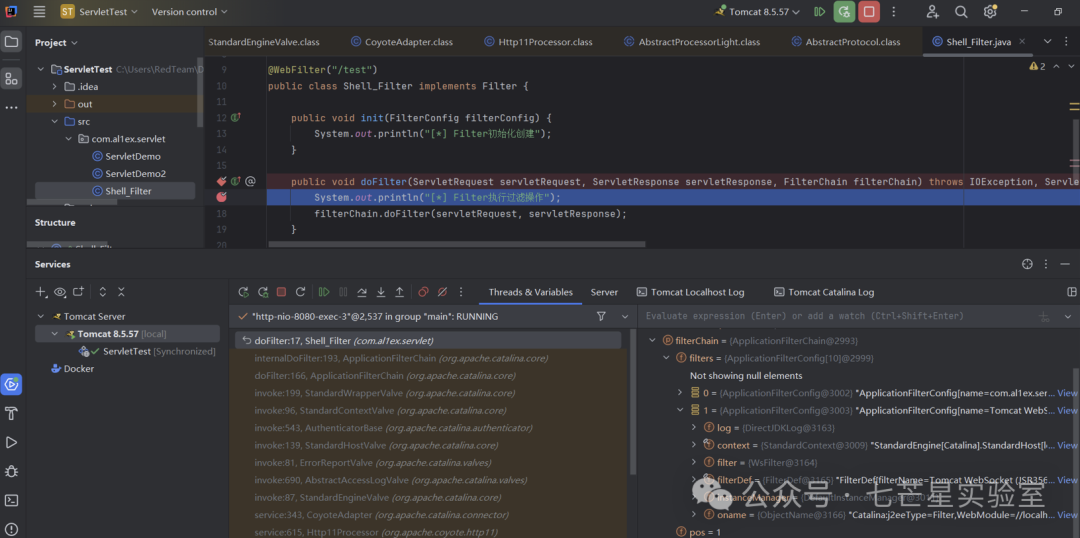Open the Services tool window icon
Viewport: 1080px width, 538px height.
pyautogui.click(x=11, y=384)
